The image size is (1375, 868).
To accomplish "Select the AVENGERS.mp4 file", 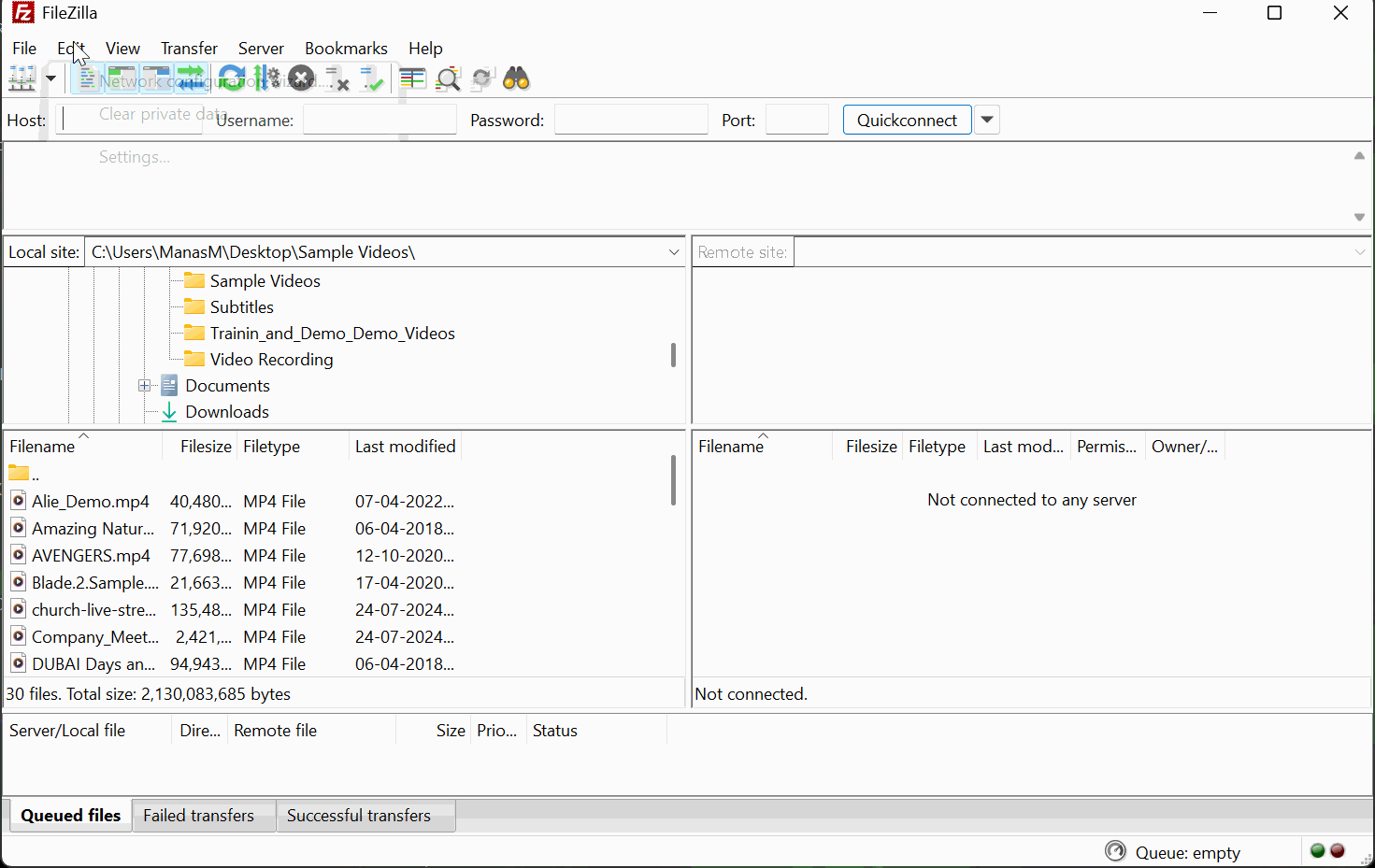I will [91, 556].
